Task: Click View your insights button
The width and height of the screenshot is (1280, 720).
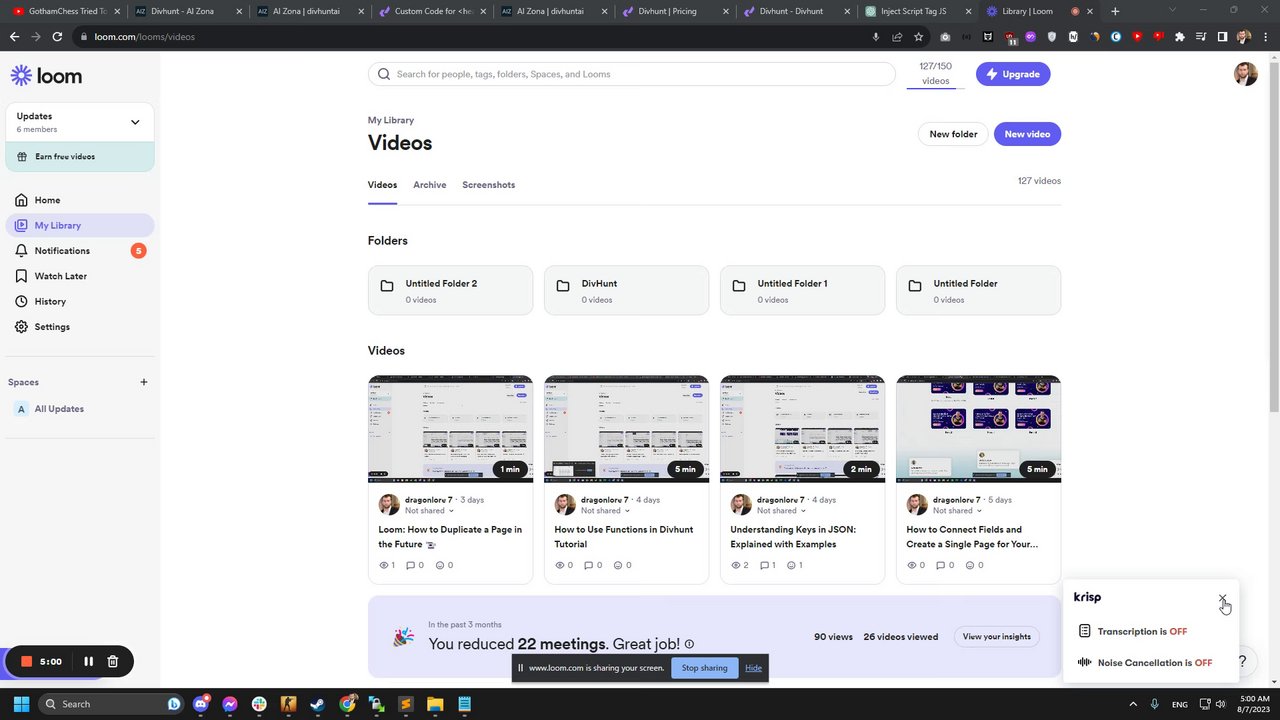Action: point(996,637)
